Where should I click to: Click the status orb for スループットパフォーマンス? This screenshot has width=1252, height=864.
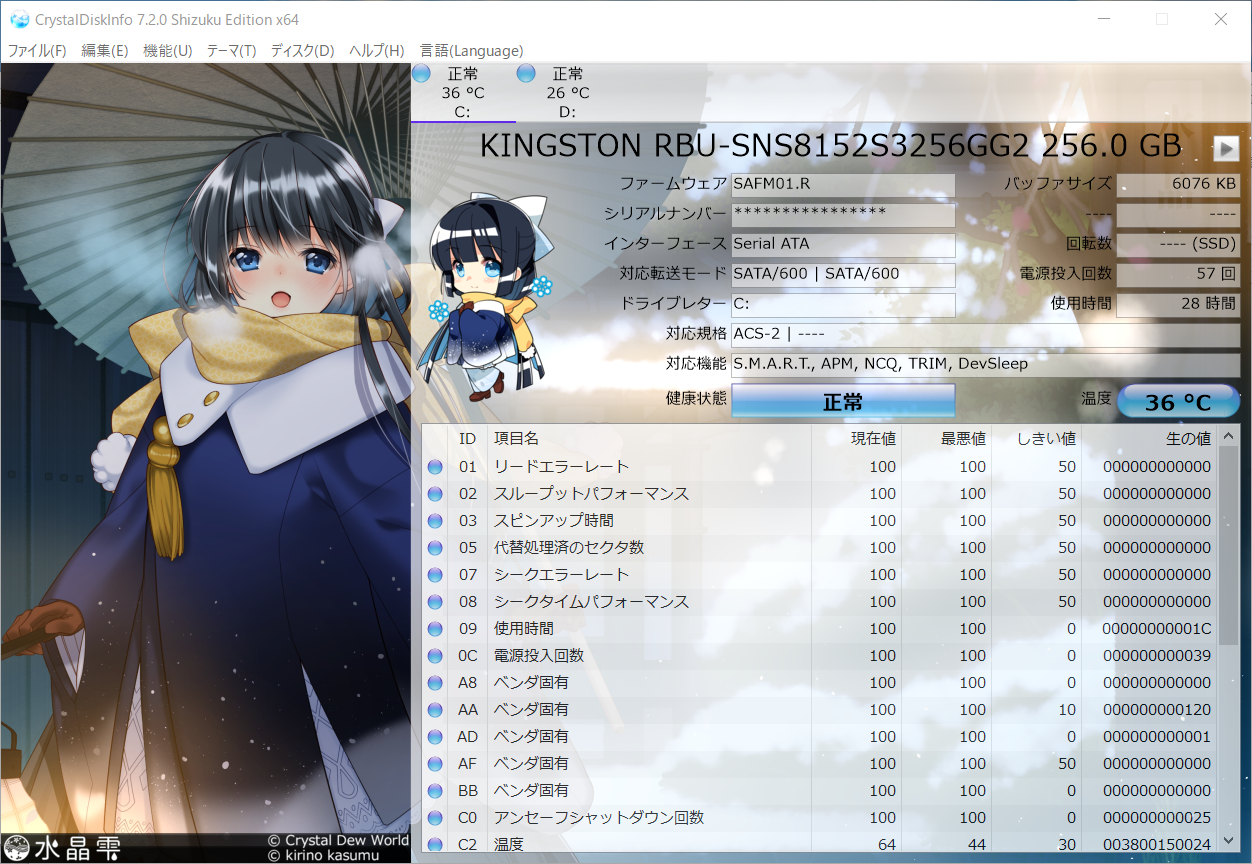tap(435, 494)
